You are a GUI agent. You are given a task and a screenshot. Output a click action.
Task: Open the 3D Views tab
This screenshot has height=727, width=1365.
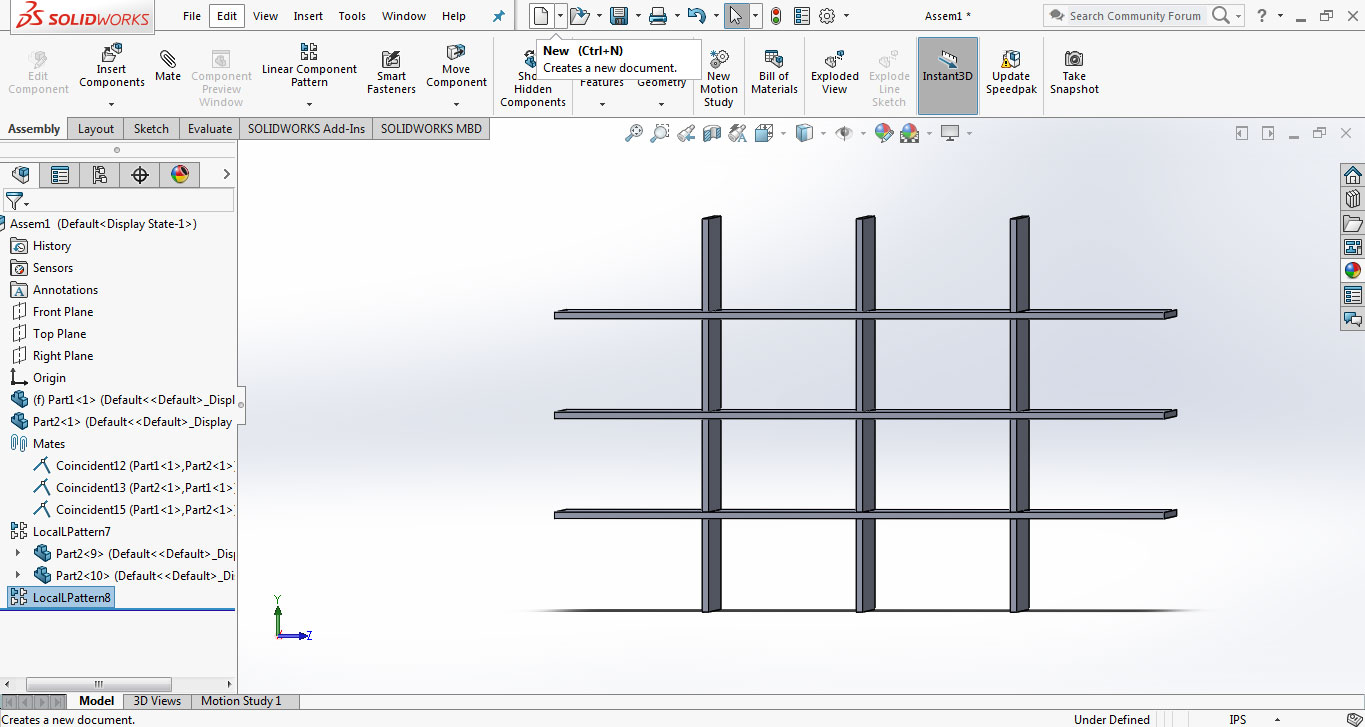157,701
